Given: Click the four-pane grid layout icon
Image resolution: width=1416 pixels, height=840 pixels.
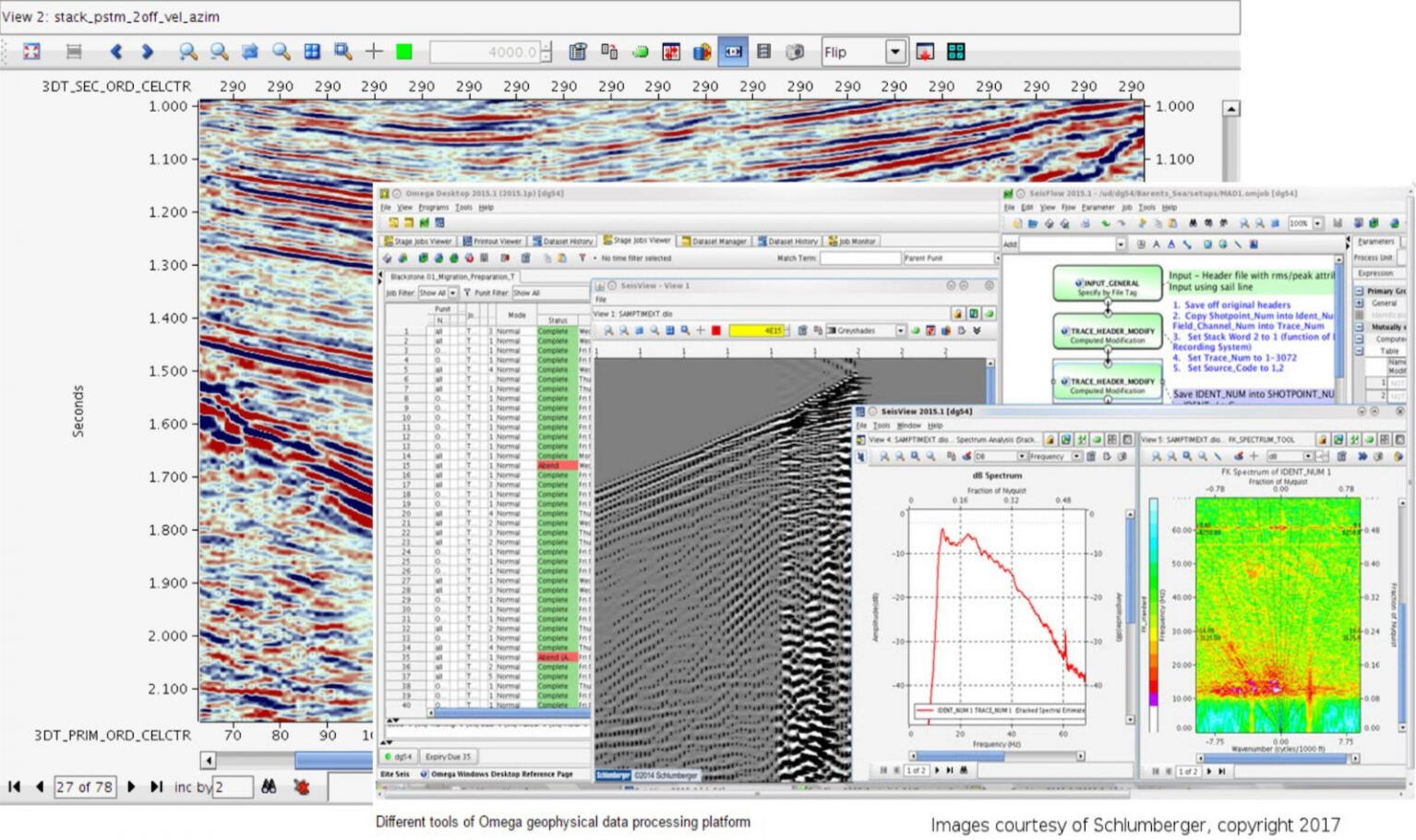Looking at the screenshot, I should pos(956,52).
